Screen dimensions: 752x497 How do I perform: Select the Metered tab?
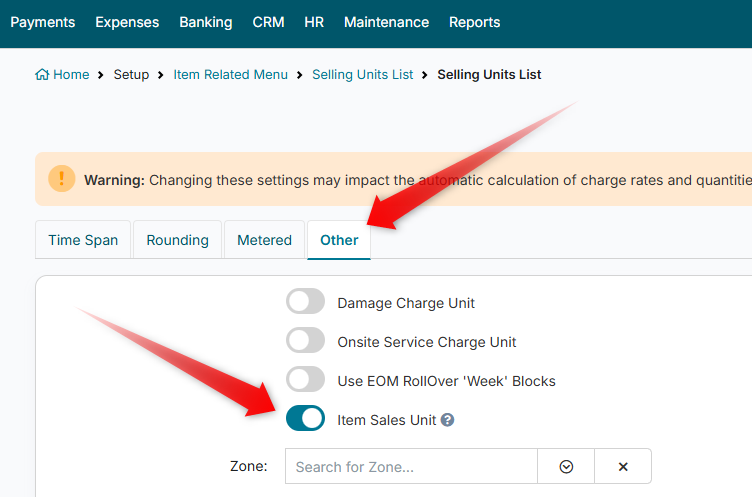(264, 240)
